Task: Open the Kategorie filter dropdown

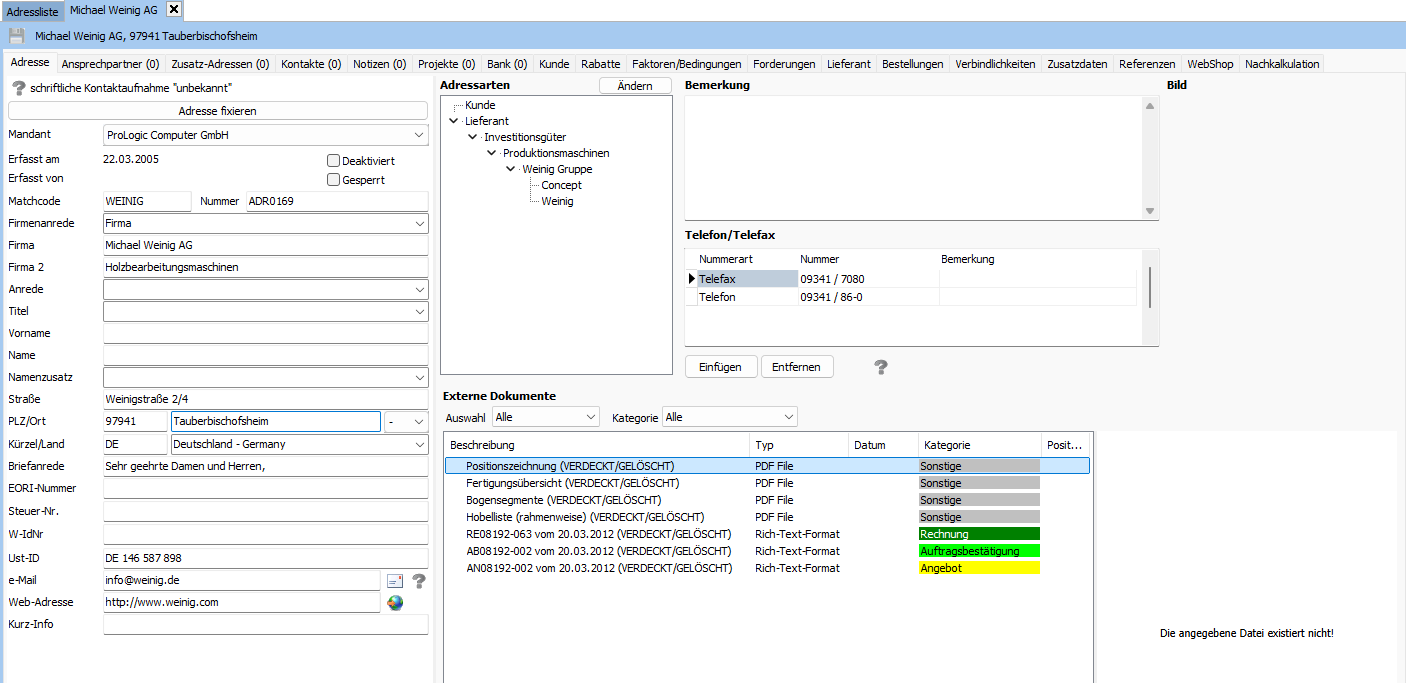Action: pyautogui.click(x=789, y=417)
